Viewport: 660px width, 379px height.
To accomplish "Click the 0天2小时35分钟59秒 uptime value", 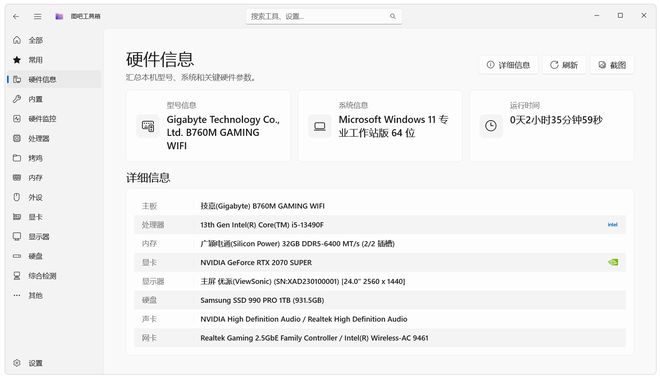I will point(556,120).
